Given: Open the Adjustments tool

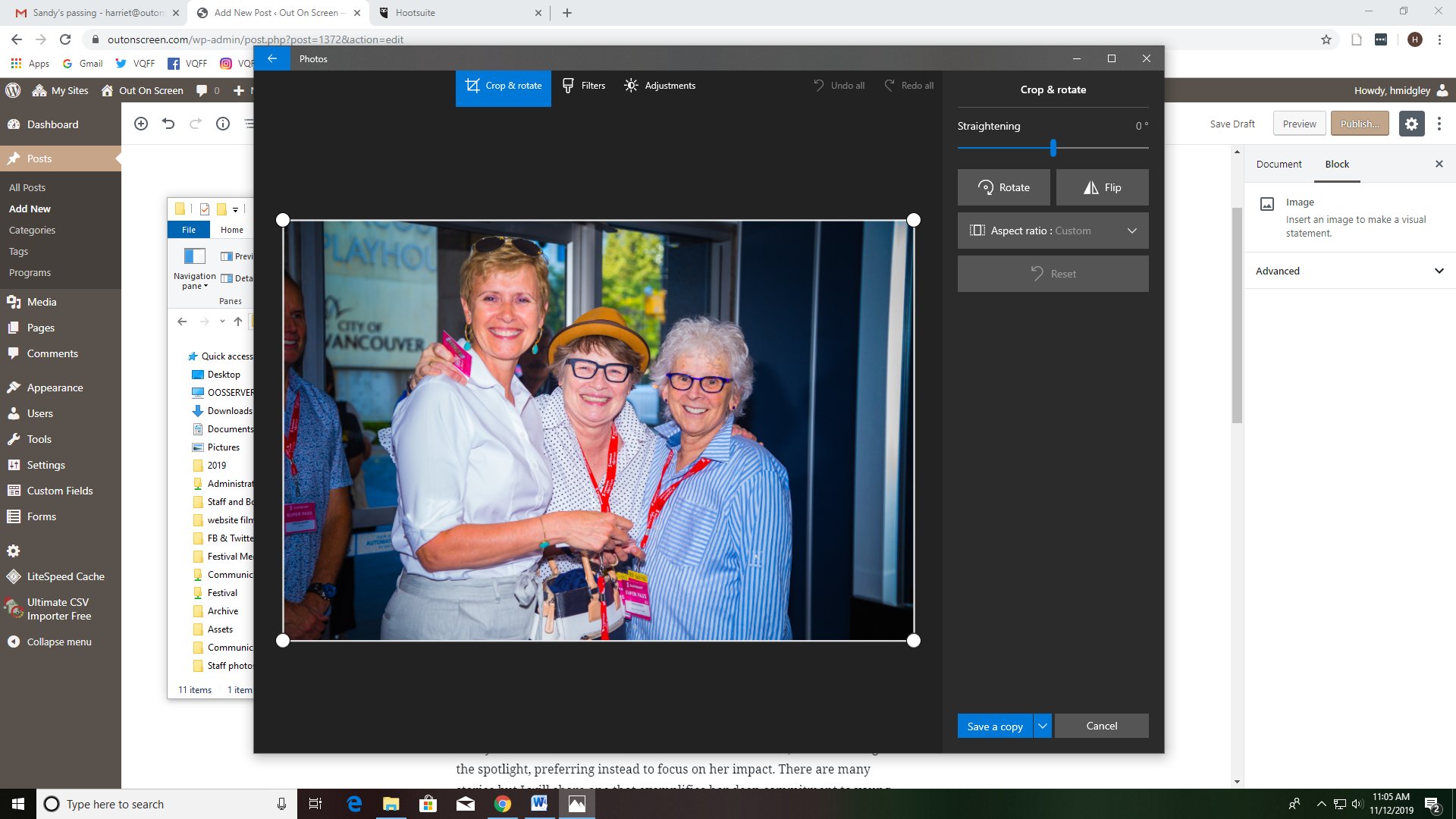Looking at the screenshot, I should (x=659, y=86).
